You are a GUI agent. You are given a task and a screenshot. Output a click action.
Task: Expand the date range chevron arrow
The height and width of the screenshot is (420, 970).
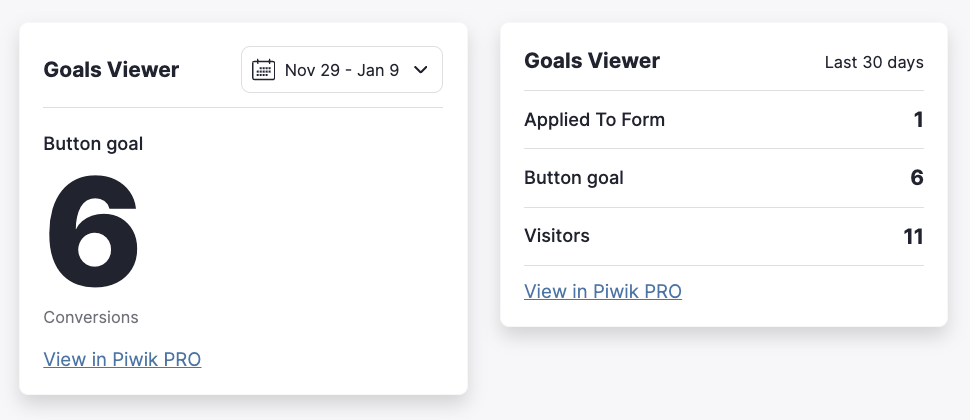[x=421, y=70]
